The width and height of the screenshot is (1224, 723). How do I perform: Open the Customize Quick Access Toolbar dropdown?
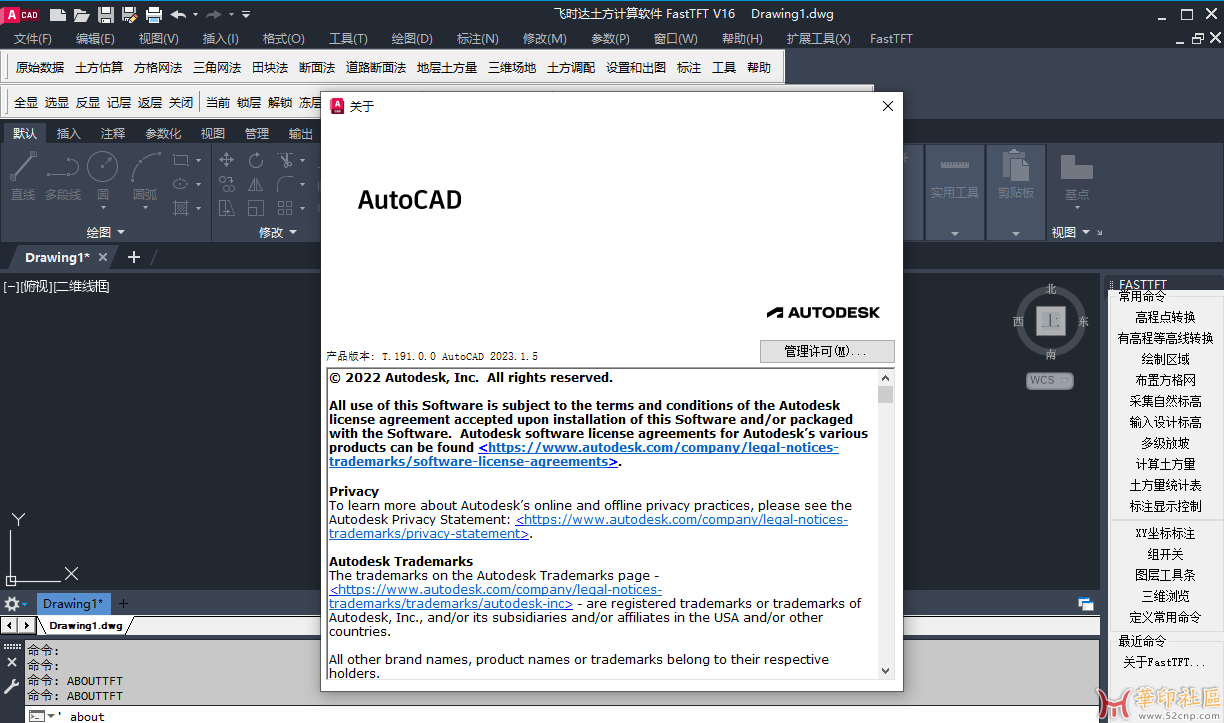coord(247,14)
